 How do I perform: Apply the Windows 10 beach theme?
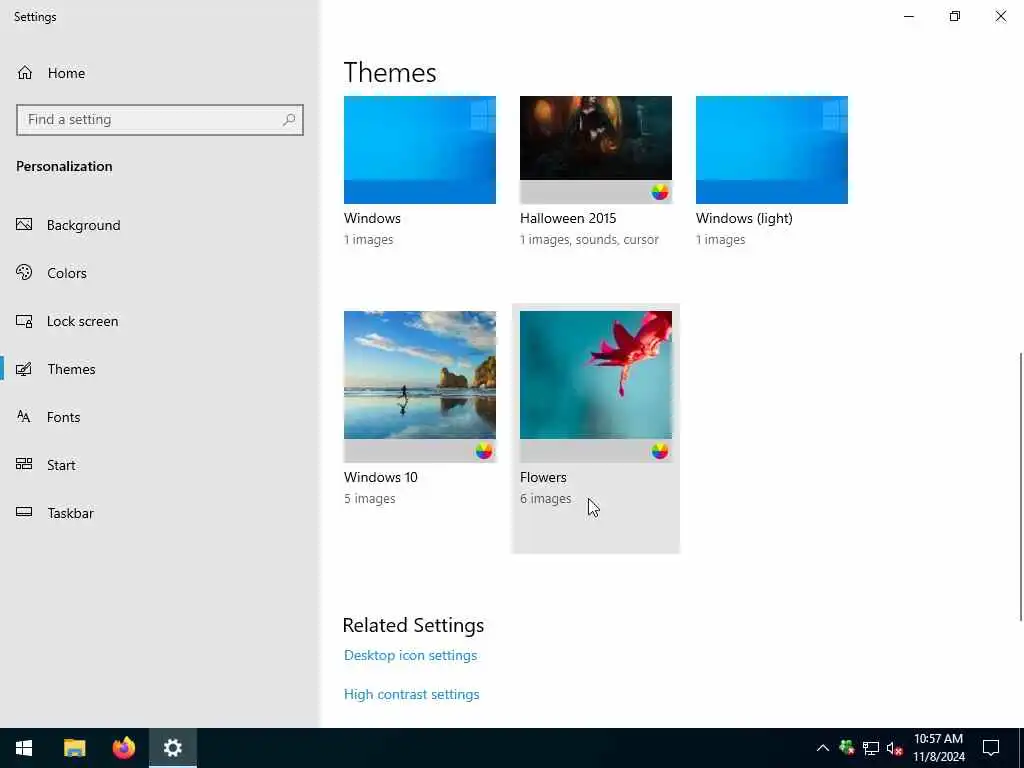420,386
